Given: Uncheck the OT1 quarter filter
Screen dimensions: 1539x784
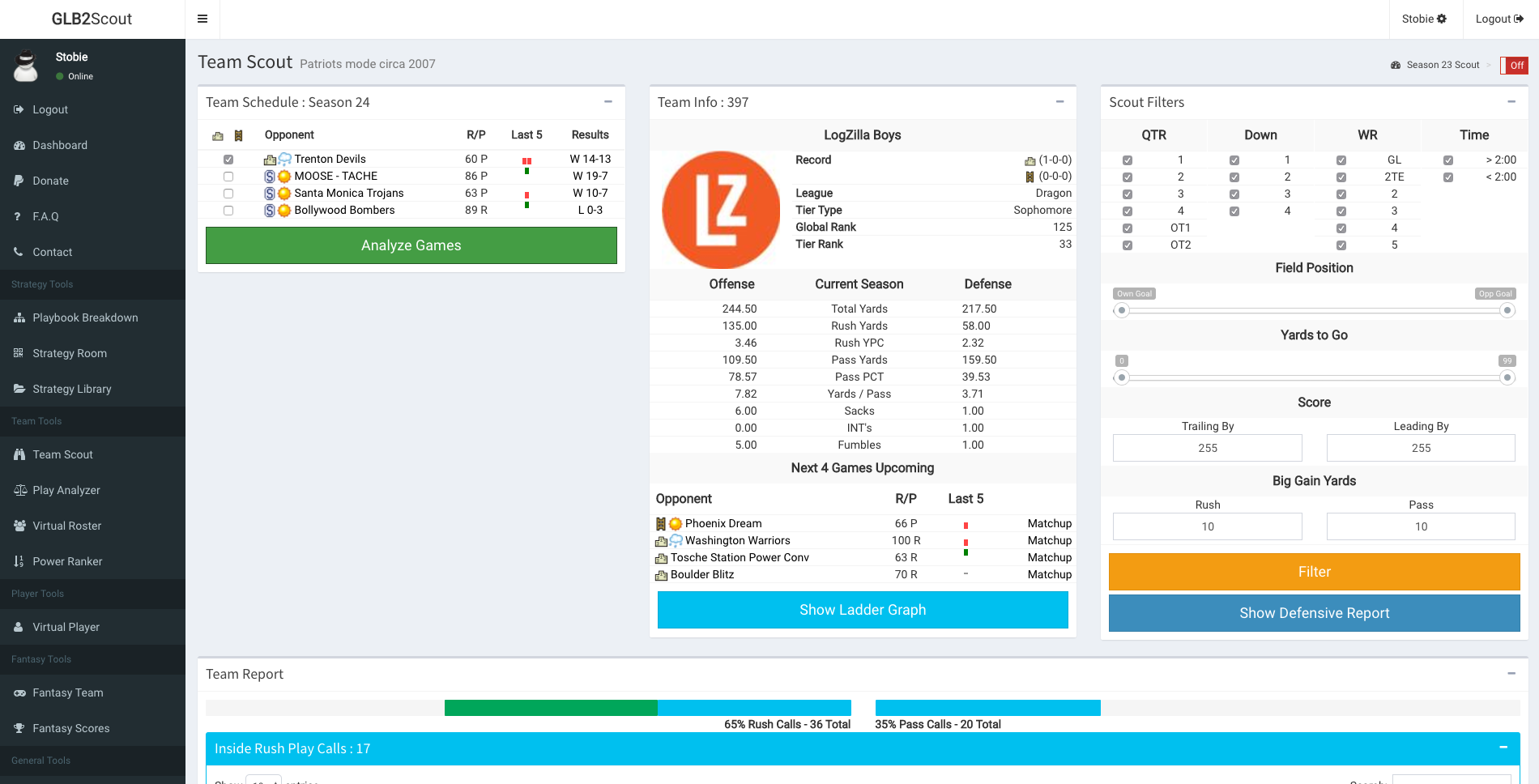Looking at the screenshot, I should (1127, 228).
